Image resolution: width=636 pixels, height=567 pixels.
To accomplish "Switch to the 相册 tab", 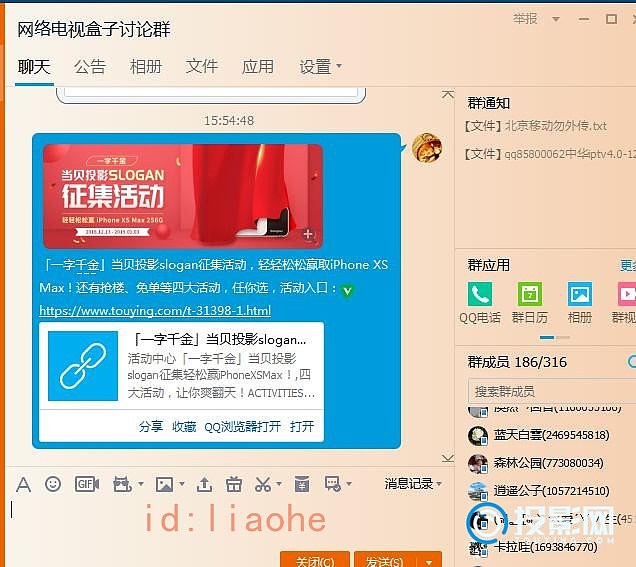I will click(146, 67).
